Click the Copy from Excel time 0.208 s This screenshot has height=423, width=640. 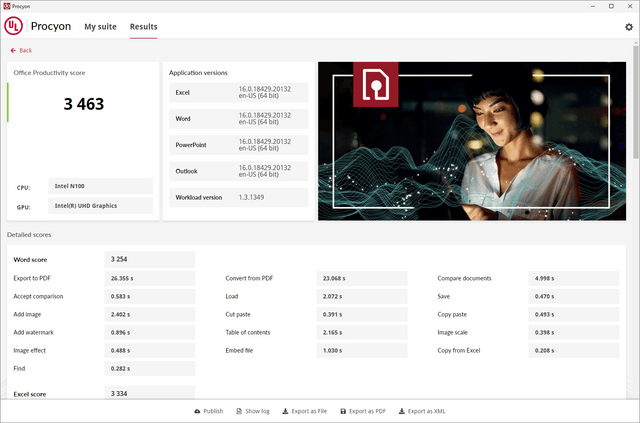(x=574, y=350)
